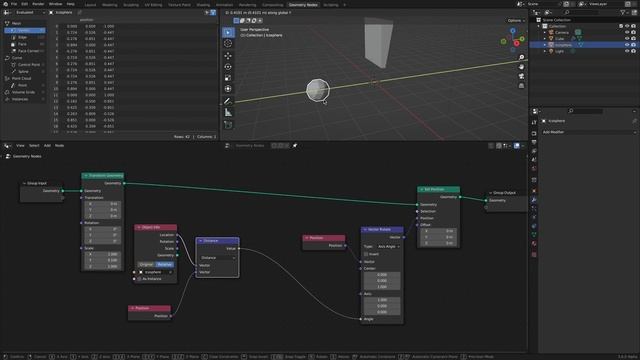Toggle render camera icon for Cube row
This screenshot has height=360, width=640.
pos(633,38)
